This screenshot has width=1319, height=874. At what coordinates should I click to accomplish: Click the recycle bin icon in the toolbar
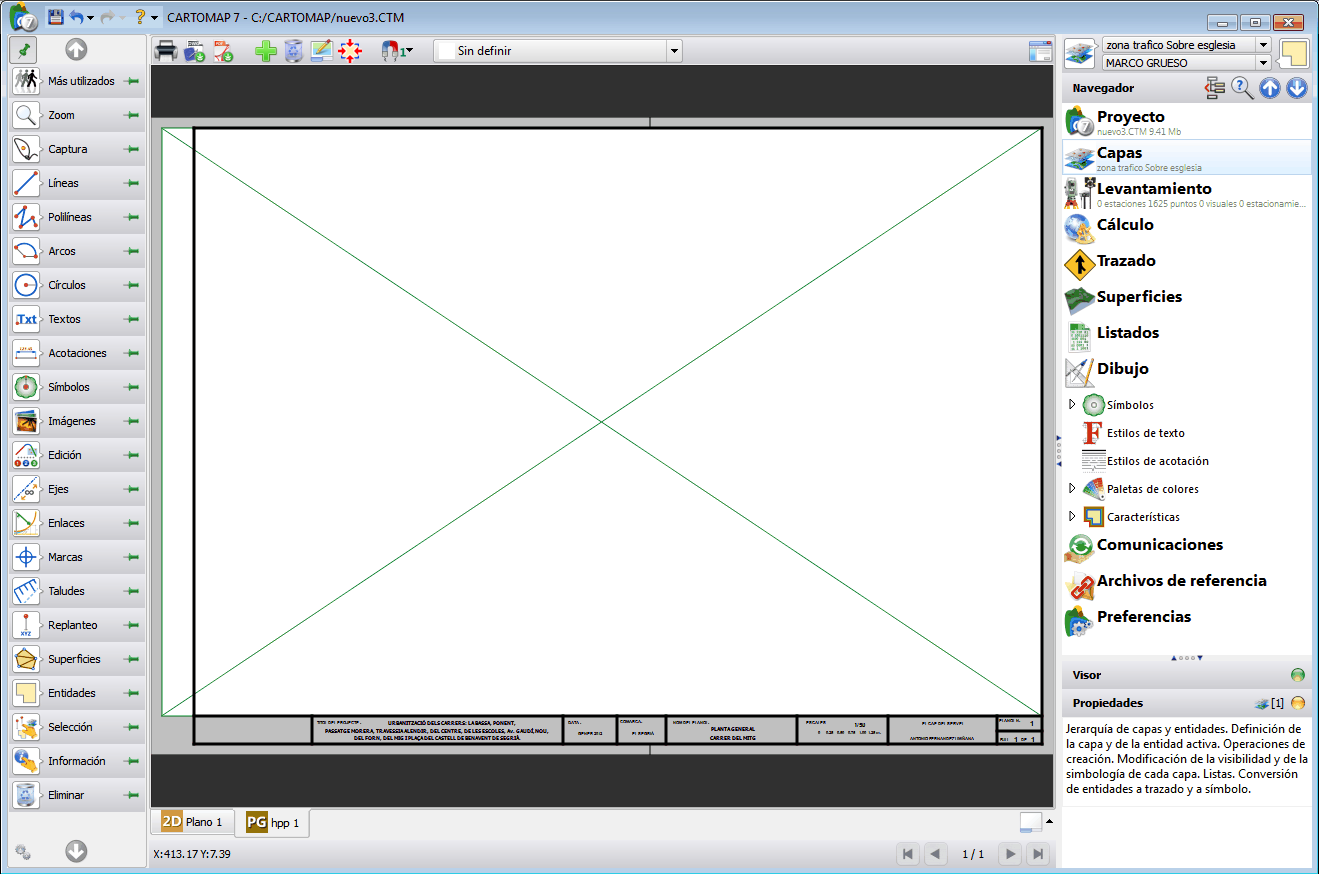point(293,51)
